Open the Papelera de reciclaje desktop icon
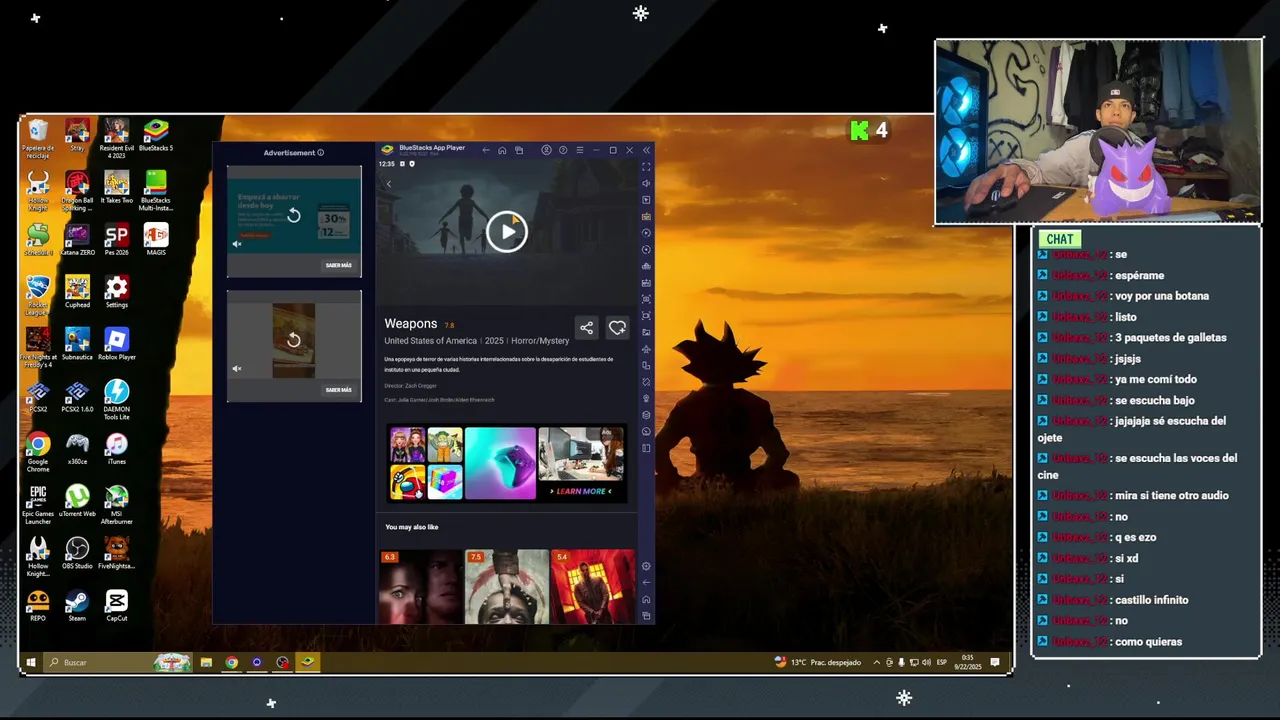 pos(38,139)
